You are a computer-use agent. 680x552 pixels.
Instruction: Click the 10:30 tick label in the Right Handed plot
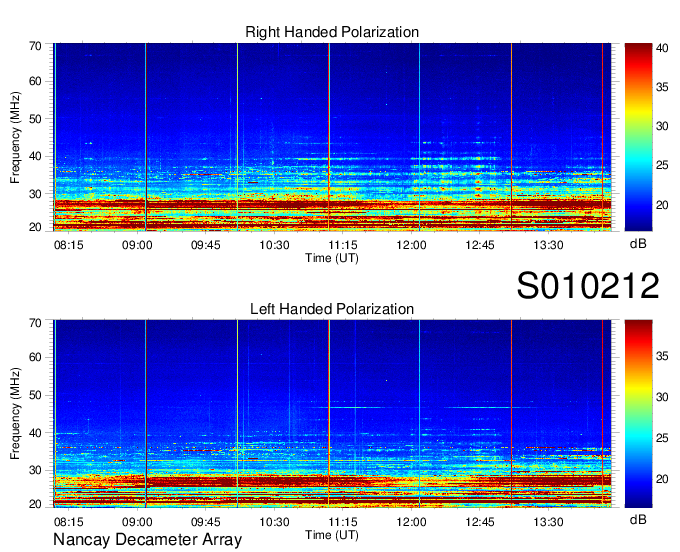coord(274,245)
